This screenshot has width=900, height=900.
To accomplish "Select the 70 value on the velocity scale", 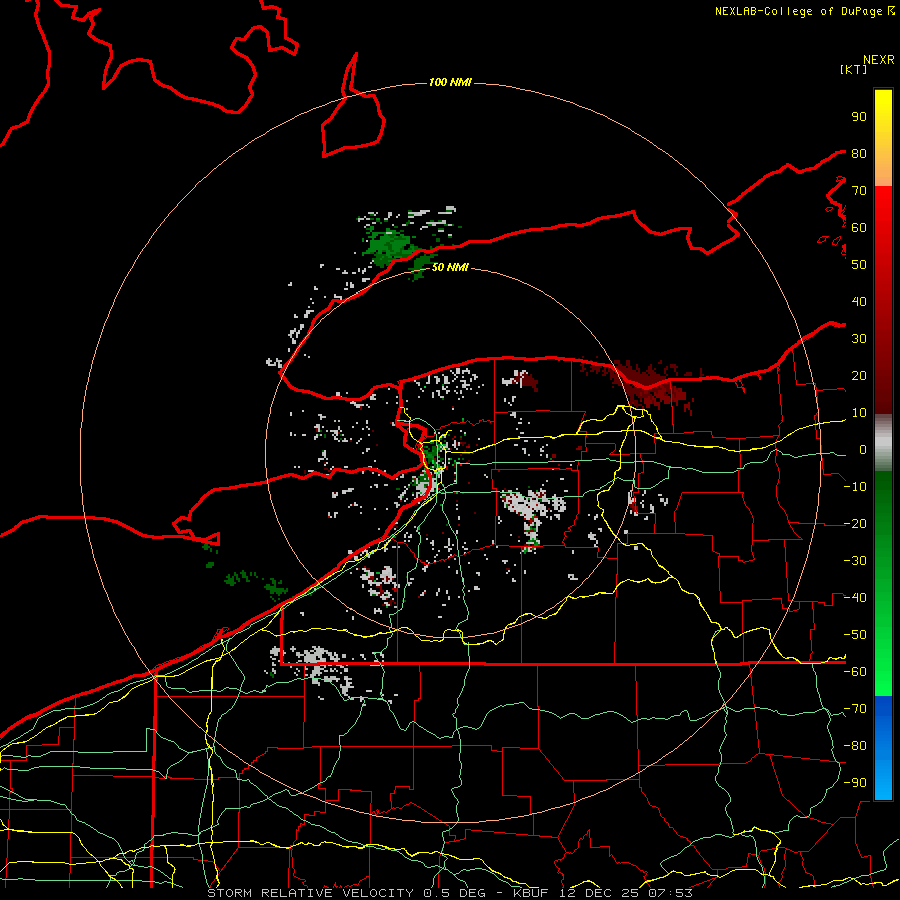I will 859,191.
